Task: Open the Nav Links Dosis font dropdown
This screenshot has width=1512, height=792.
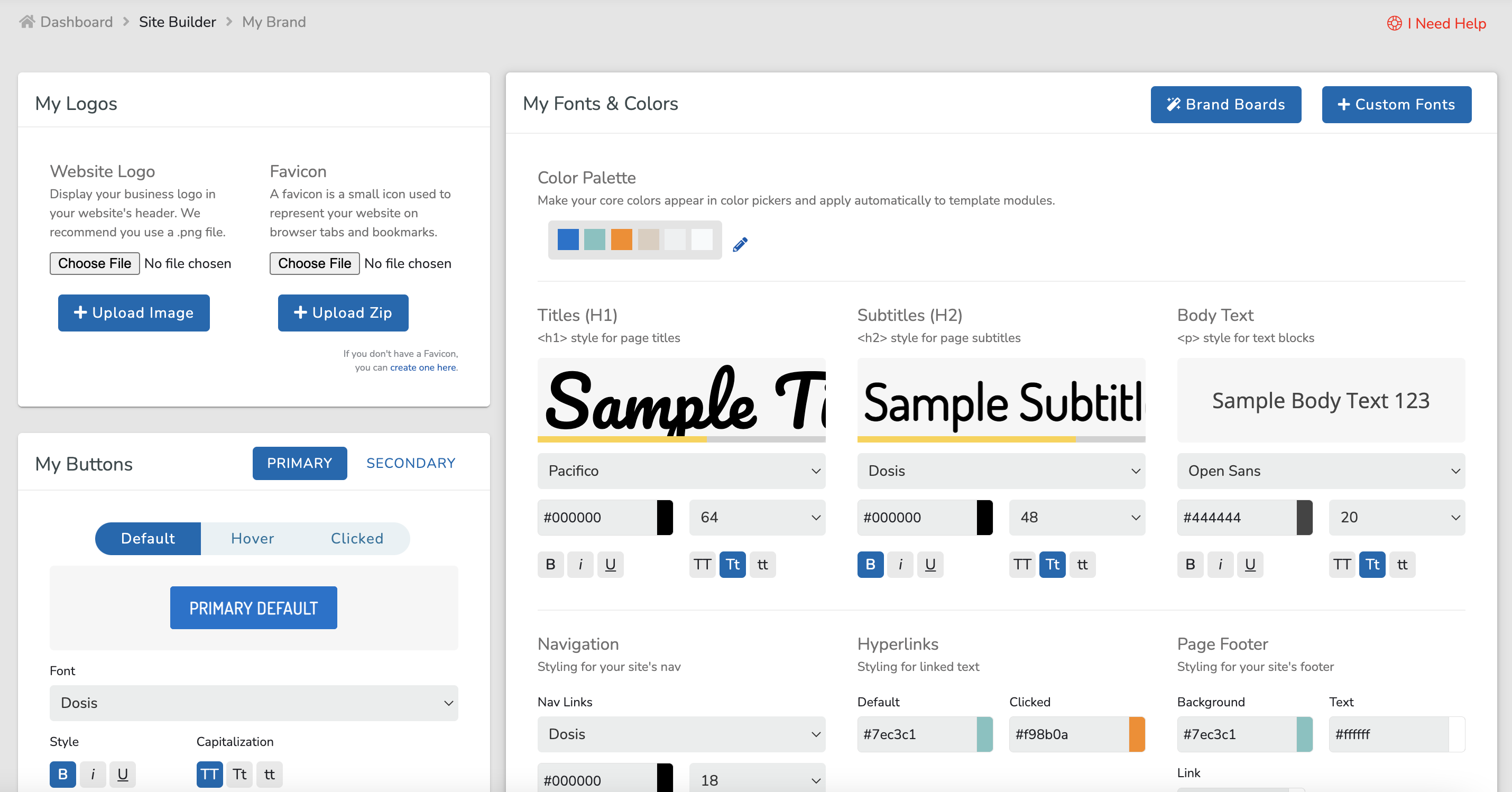Action: pos(681,734)
